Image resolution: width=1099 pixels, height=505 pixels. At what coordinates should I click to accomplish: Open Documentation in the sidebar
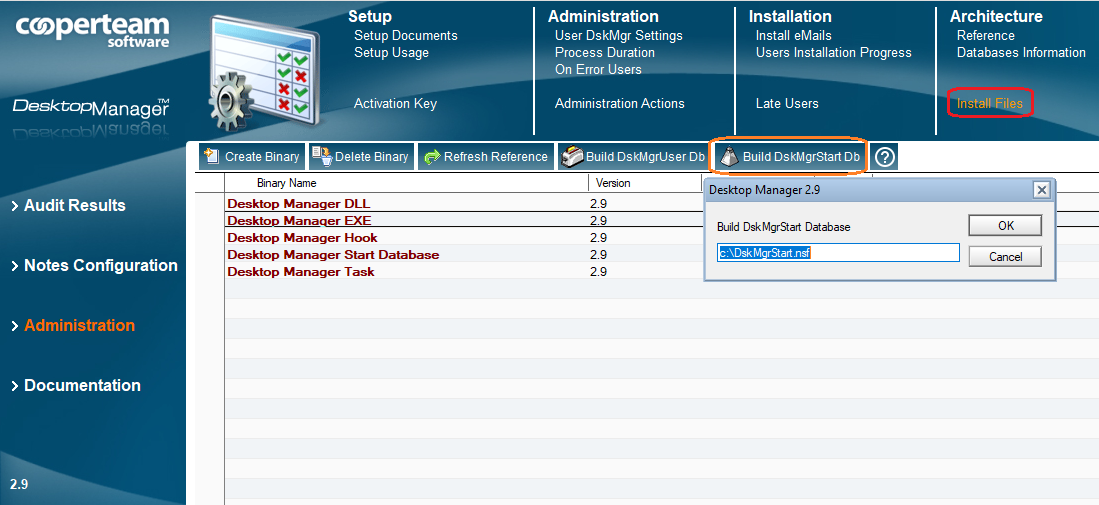tap(76, 386)
